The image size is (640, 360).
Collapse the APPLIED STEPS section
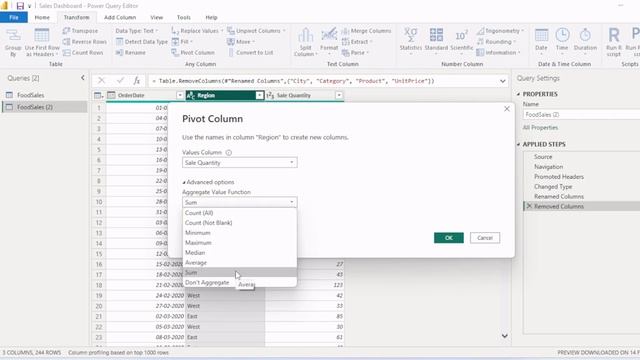tap(518, 144)
